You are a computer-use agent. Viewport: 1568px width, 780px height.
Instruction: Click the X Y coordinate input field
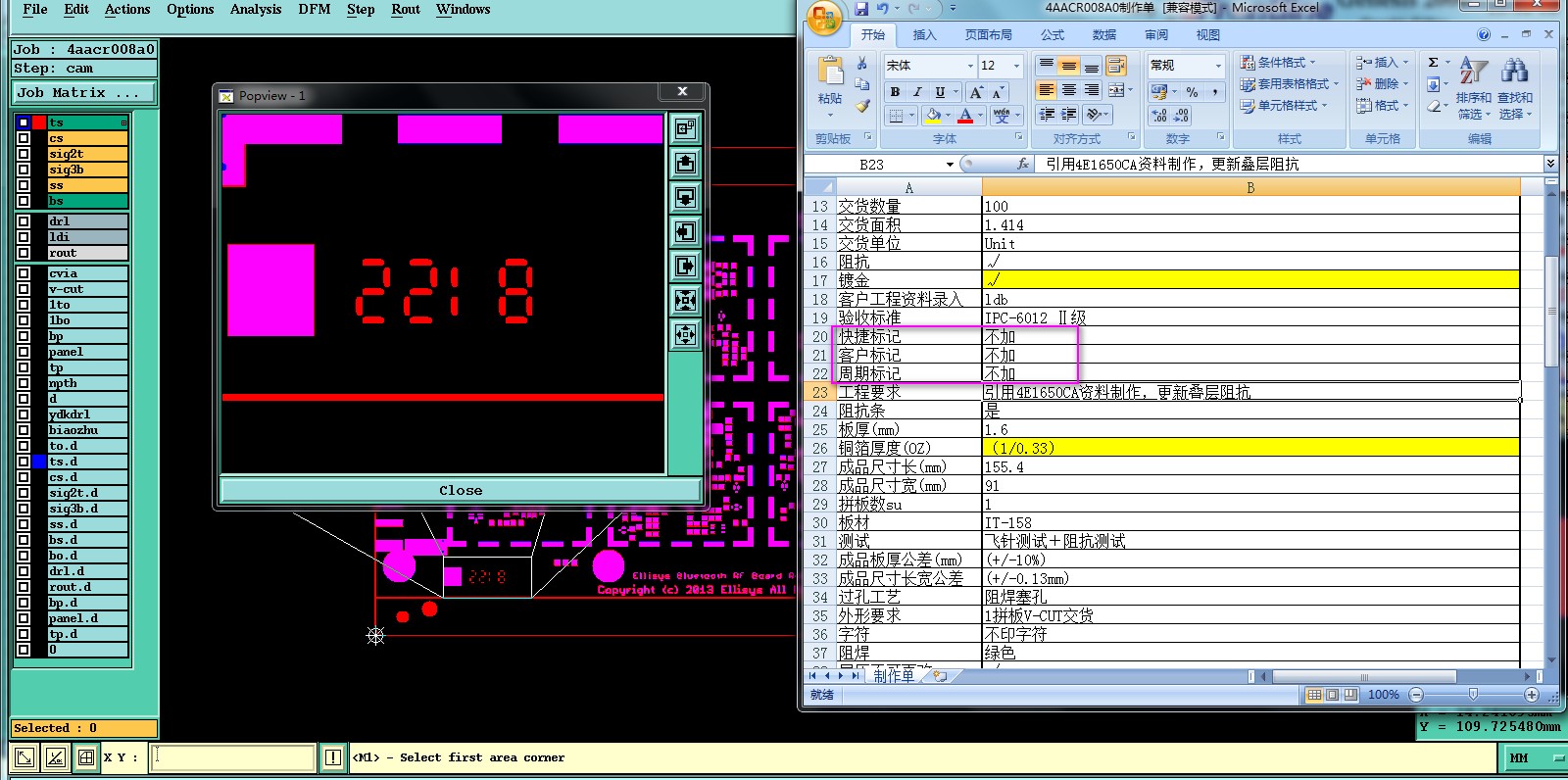(x=233, y=757)
